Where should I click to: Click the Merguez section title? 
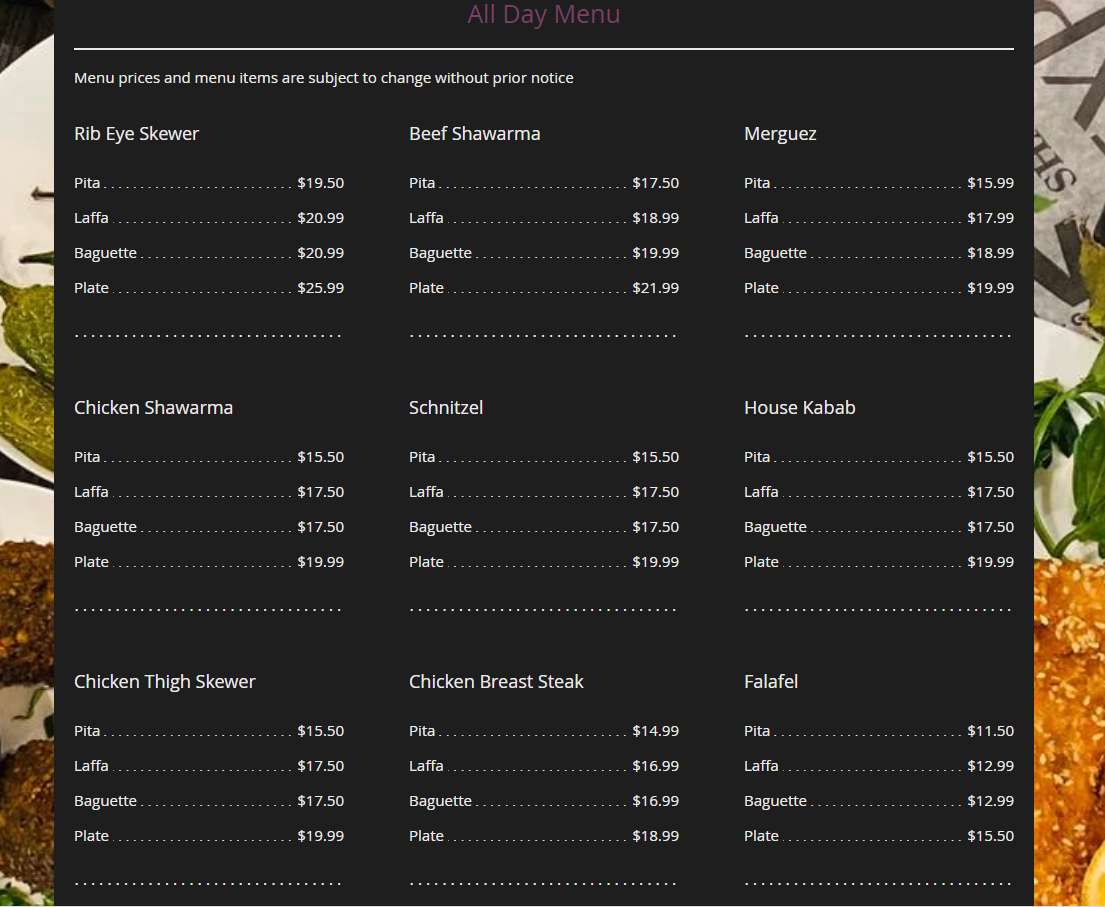(x=780, y=134)
